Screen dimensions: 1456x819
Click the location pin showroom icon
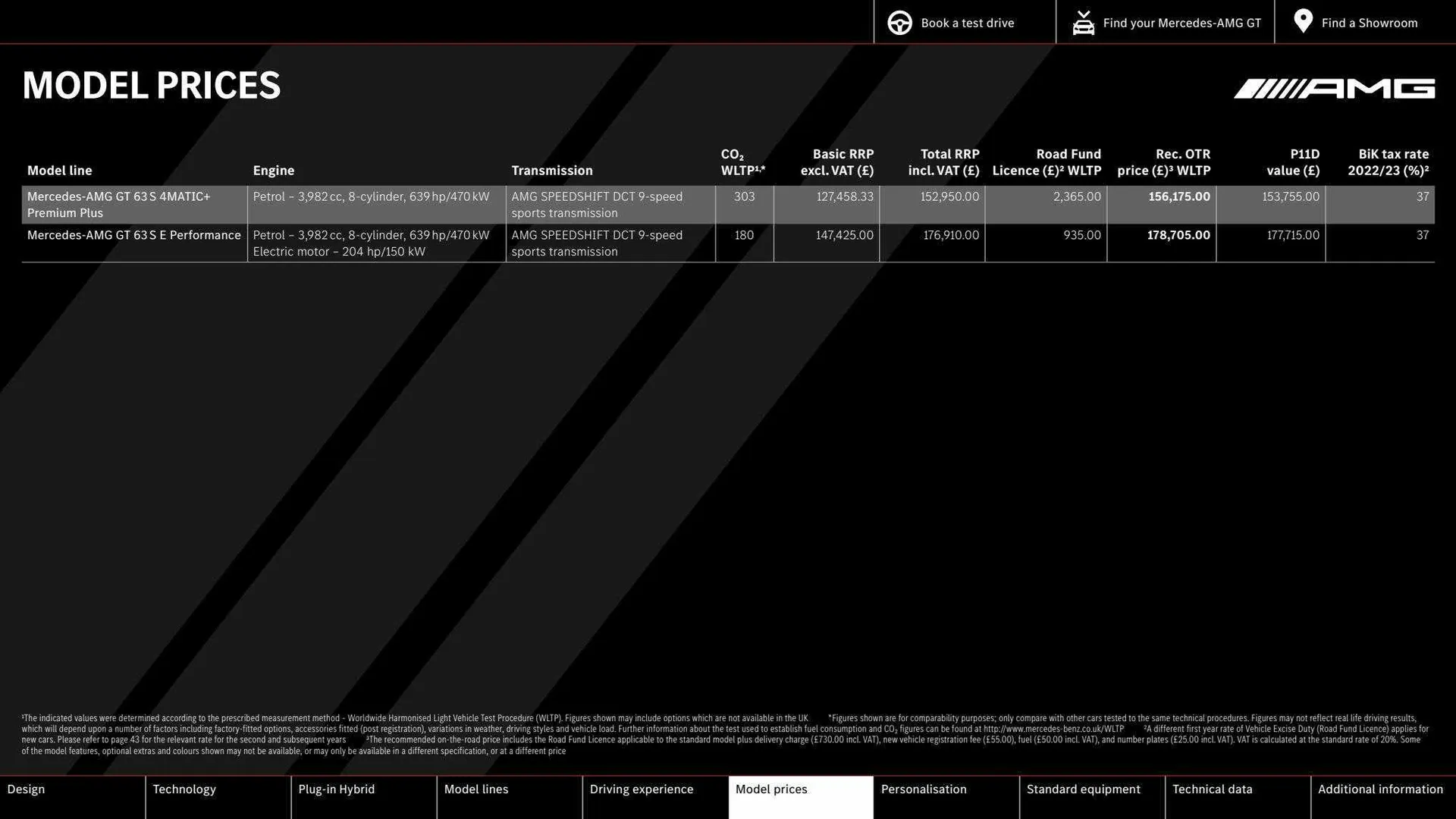click(1303, 22)
